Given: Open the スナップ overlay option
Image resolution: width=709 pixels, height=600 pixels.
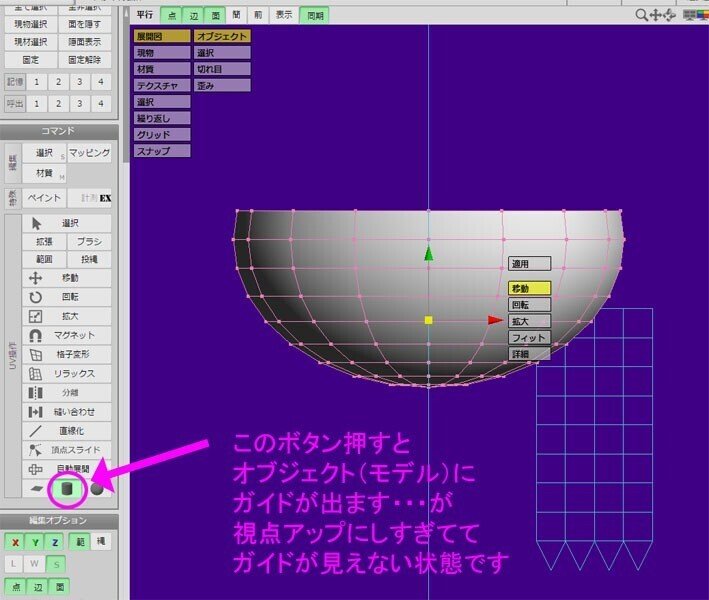Looking at the screenshot, I should coord(162,151).
